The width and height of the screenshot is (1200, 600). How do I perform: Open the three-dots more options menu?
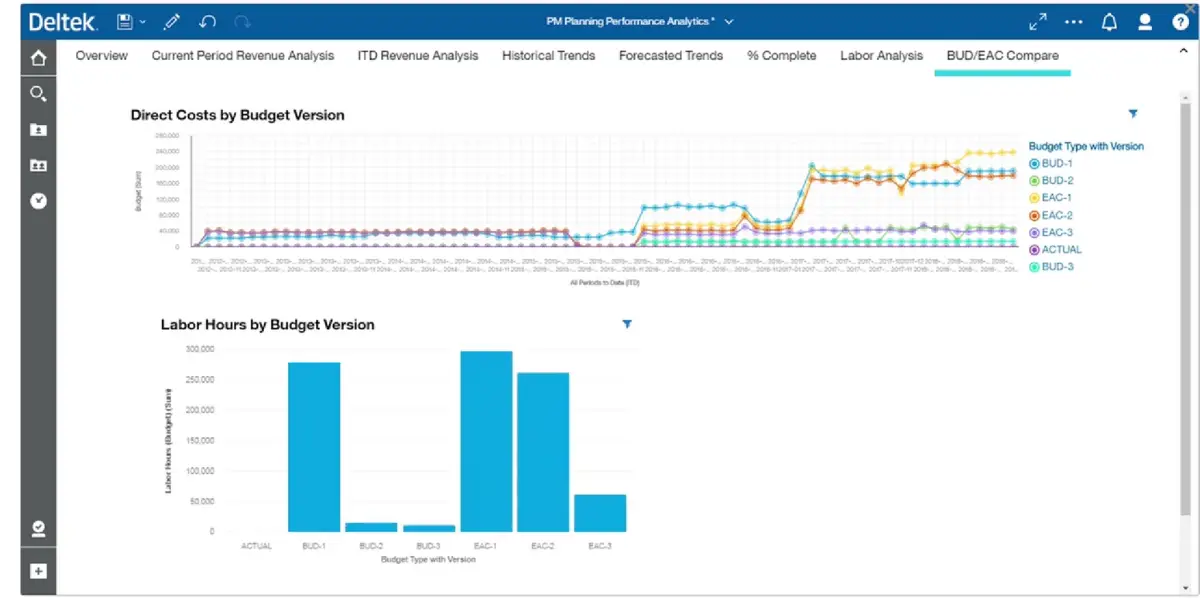[x=1074, y=22]
